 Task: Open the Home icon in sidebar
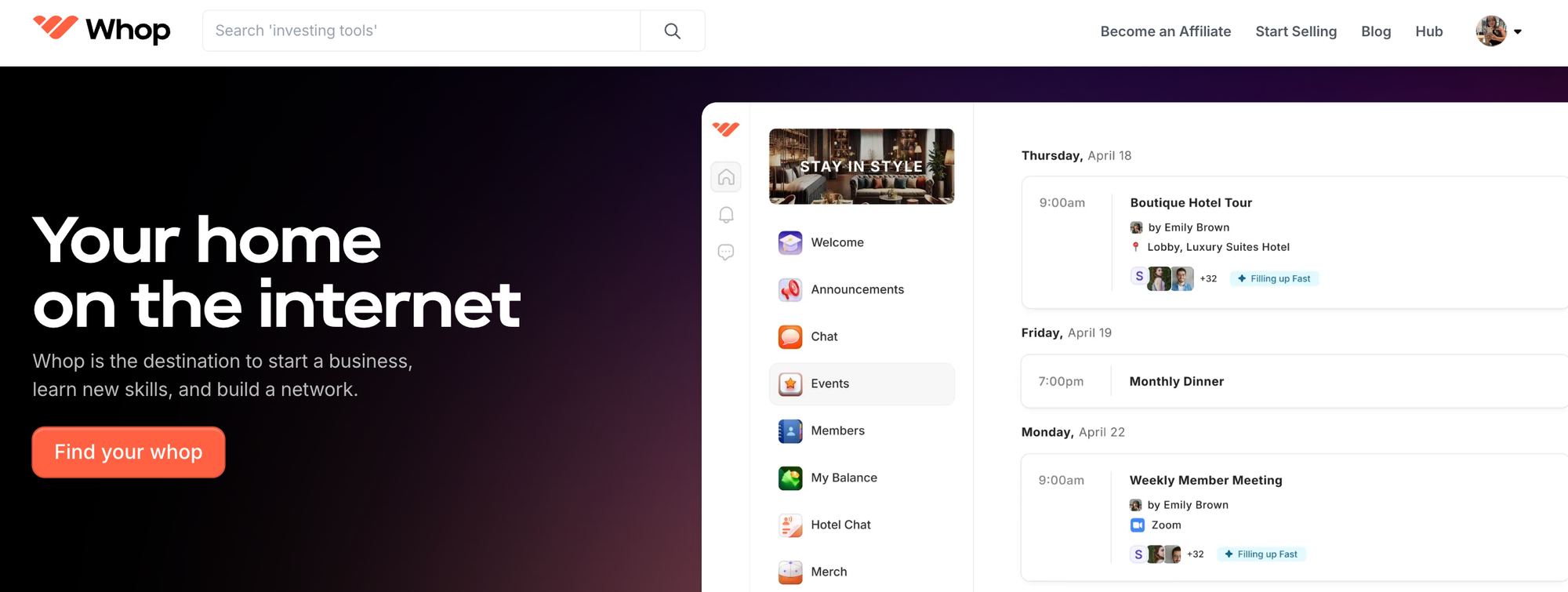point(726,177)
